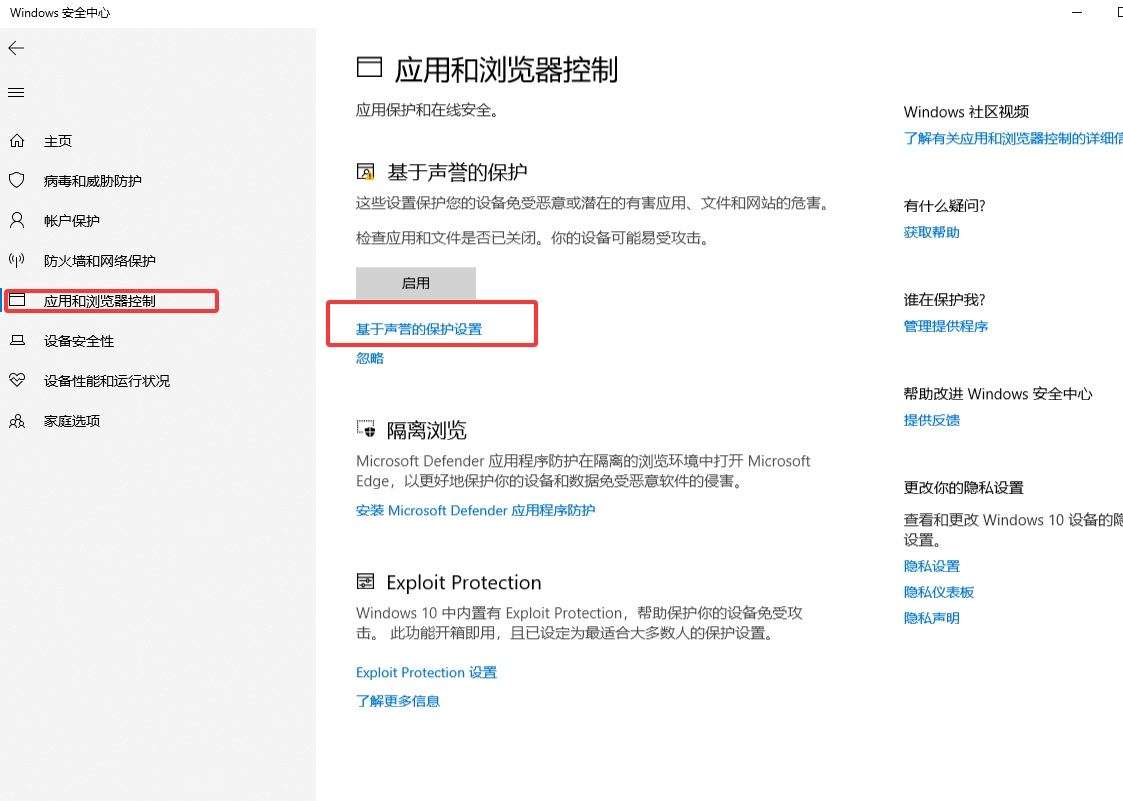
Task: Click the Windows 安全中心 title bar text
Action: [59, 12]
